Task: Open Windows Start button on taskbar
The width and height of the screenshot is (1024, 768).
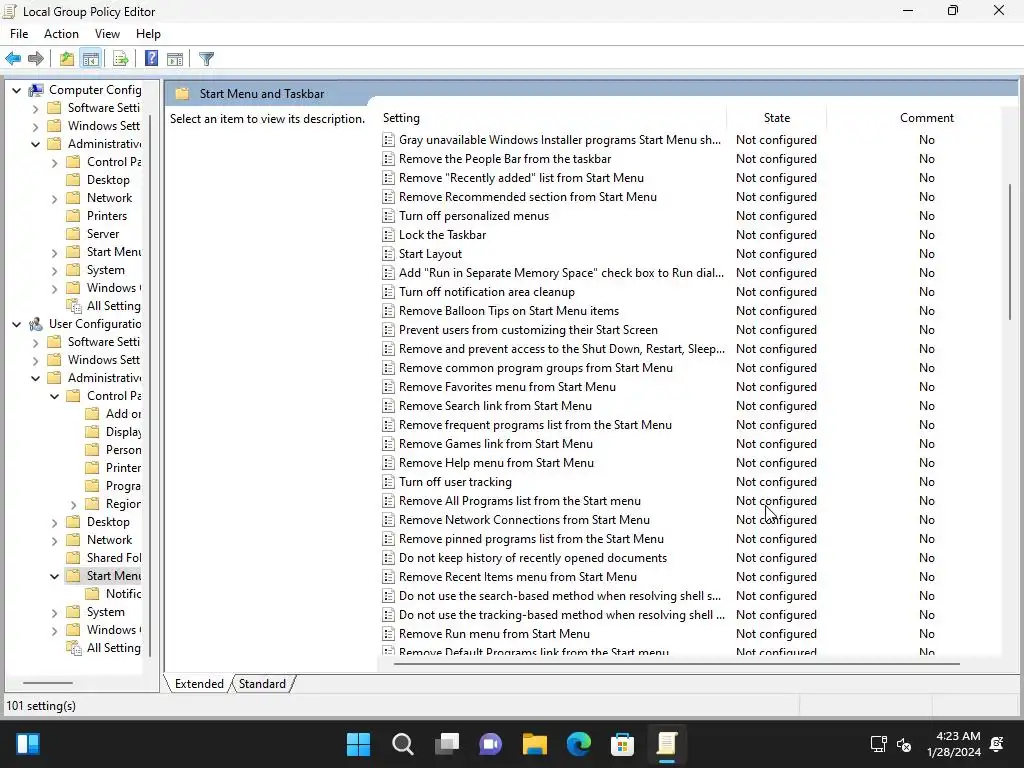Action: 358,744
